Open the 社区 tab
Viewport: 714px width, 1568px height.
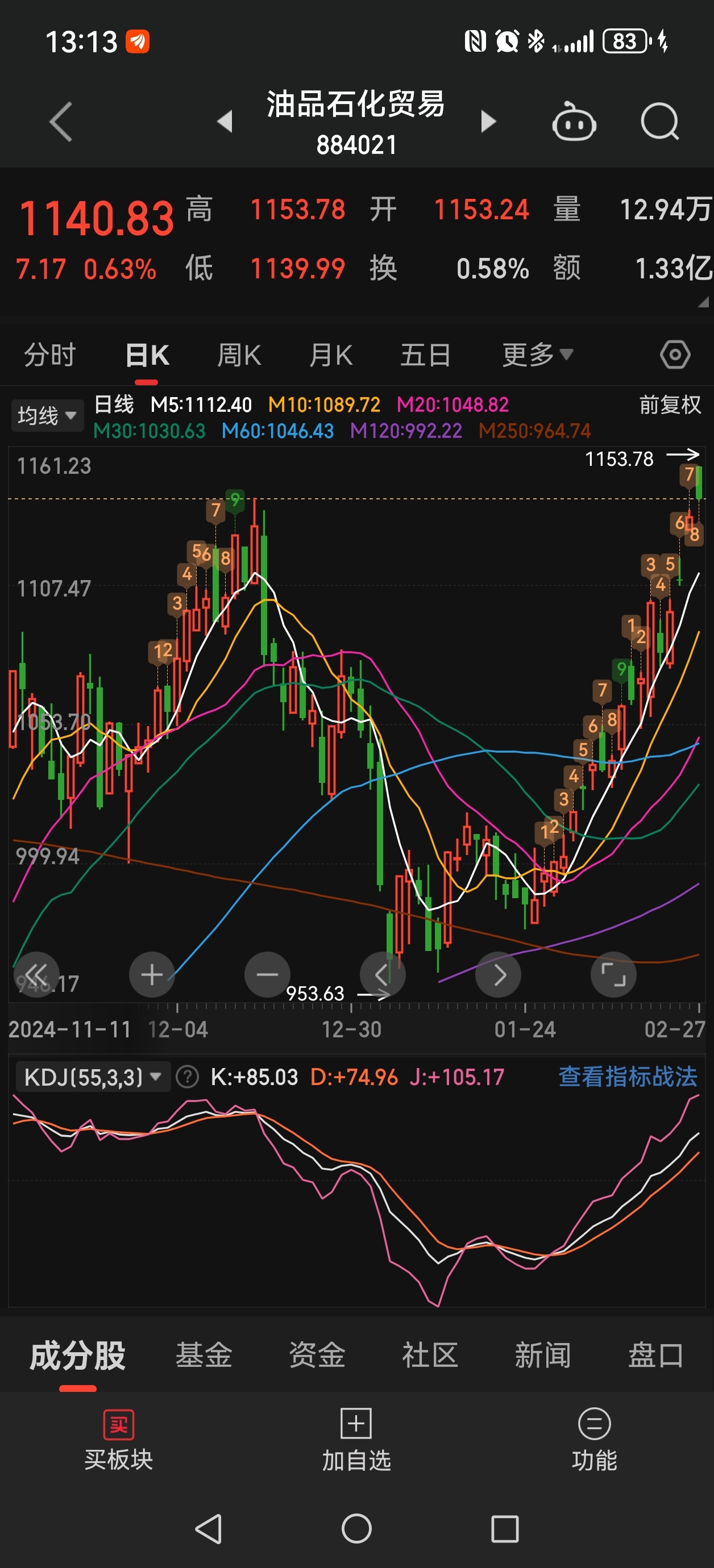430,1356
